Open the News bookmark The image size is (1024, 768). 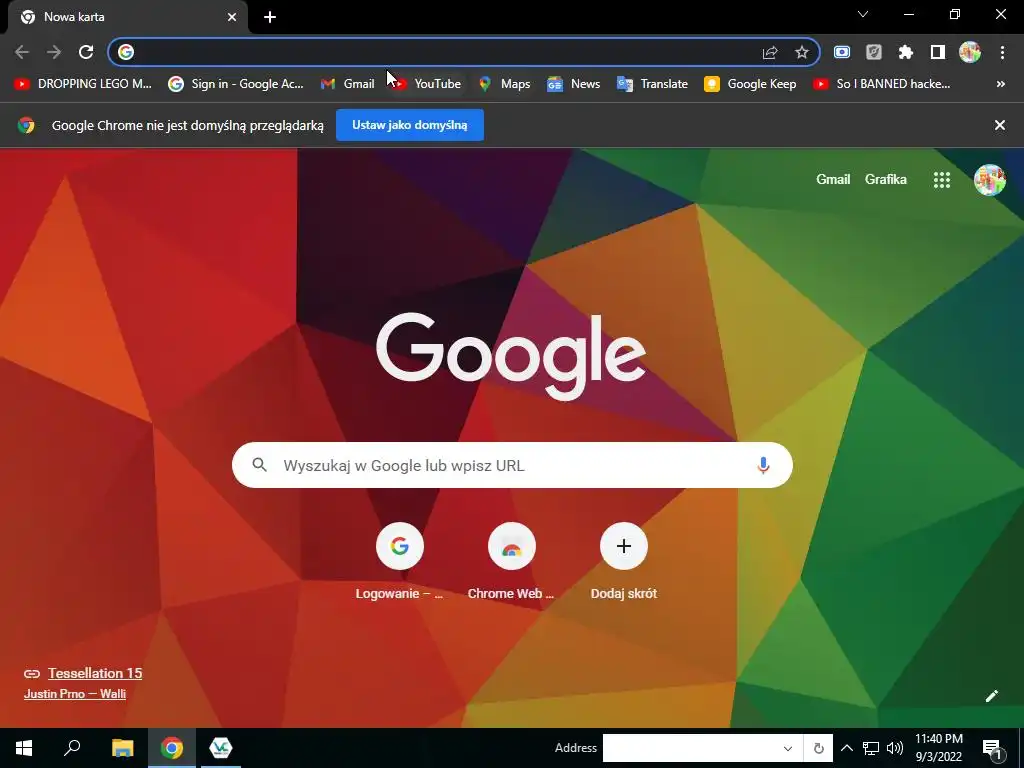click(x=573, y=84)
